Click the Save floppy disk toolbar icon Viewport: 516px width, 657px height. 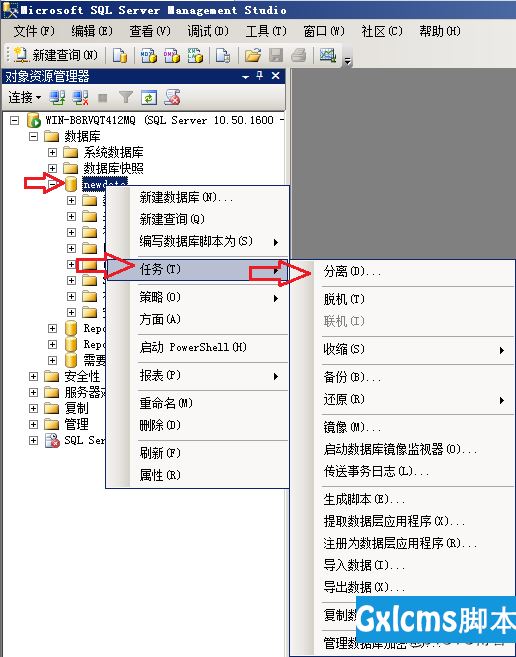pyautogui.click(x=276, y=55)
